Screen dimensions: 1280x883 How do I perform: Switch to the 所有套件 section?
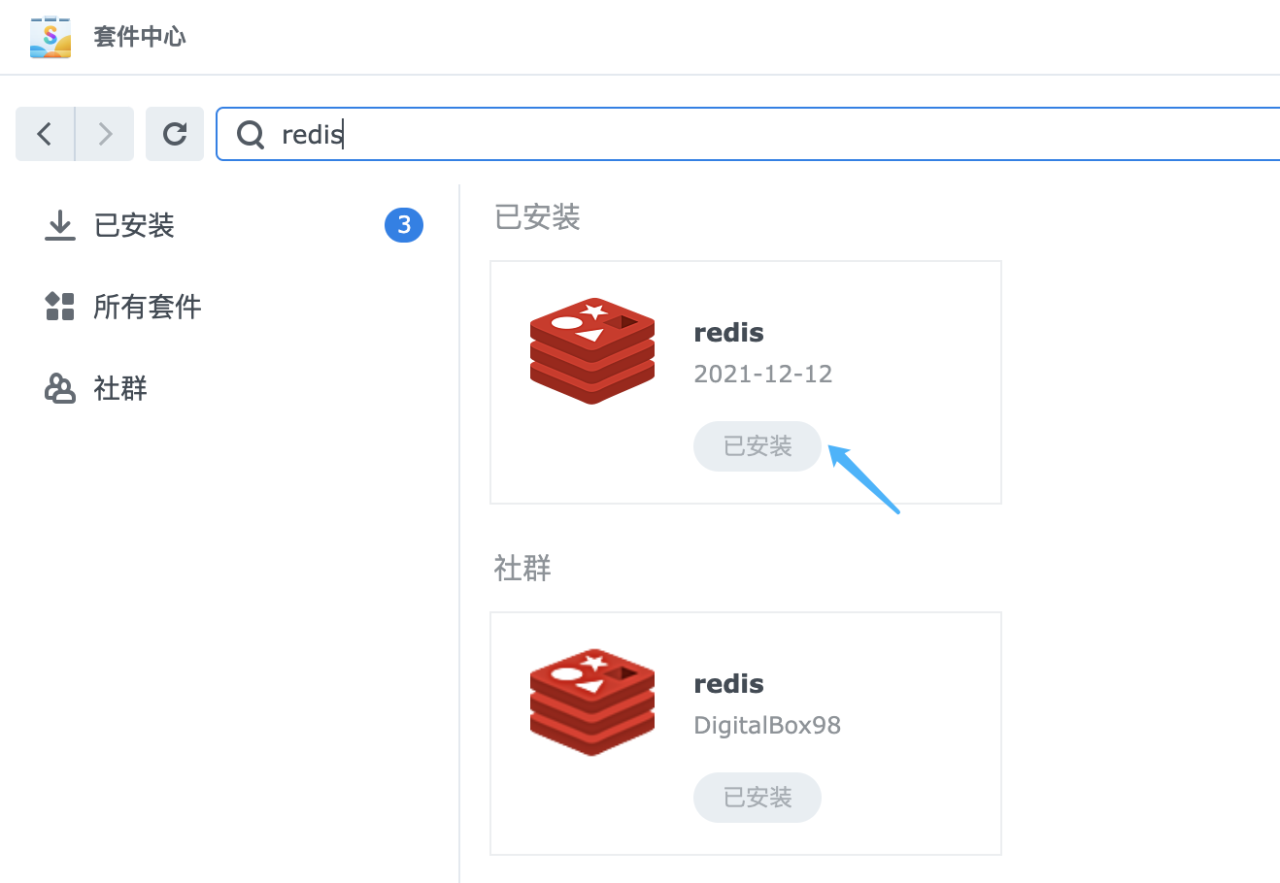(147, 306)
